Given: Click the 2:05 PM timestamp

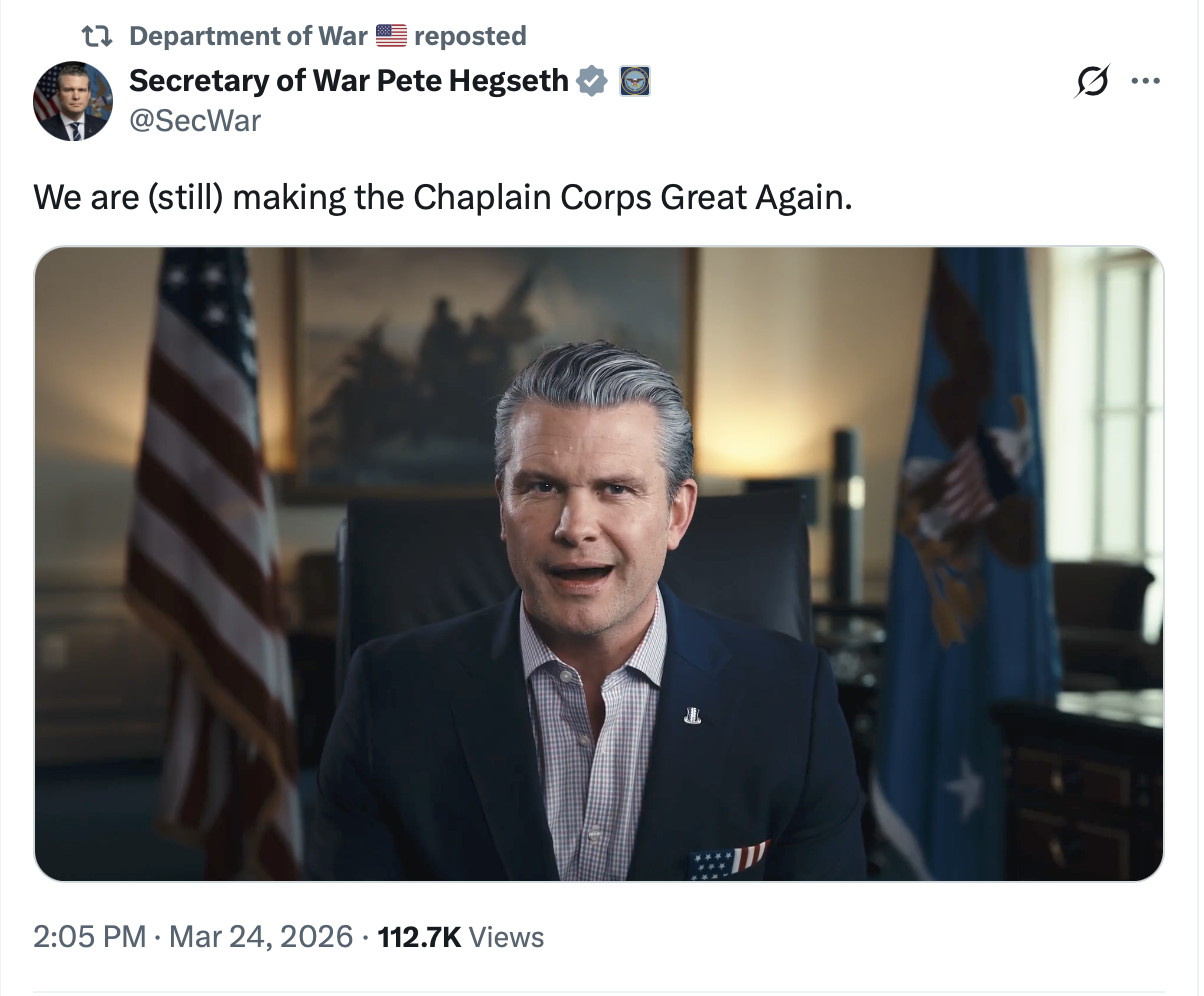Looking at the screenshot, I should [x=90, y=937].
